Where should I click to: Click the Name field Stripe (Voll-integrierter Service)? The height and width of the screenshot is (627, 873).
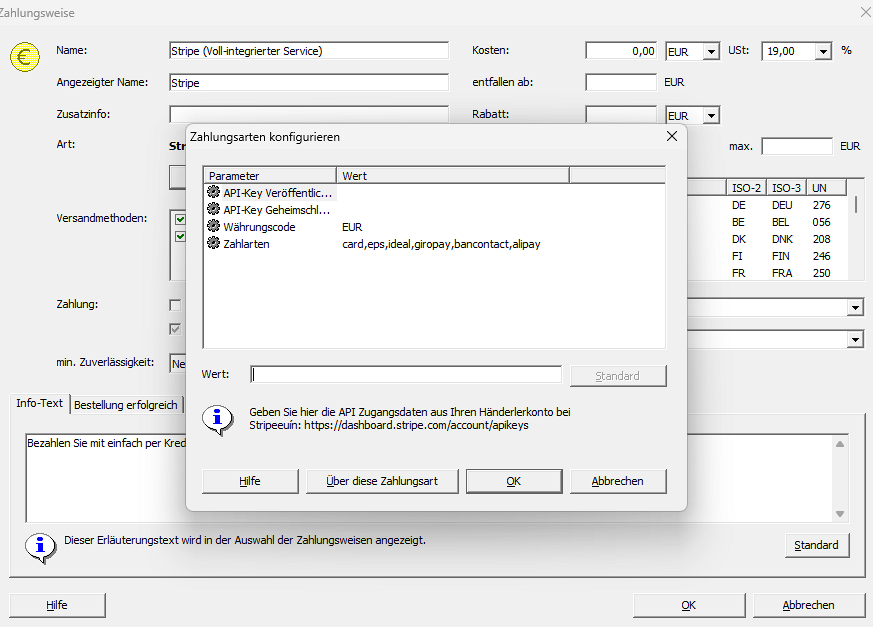[x=309, y=51]
